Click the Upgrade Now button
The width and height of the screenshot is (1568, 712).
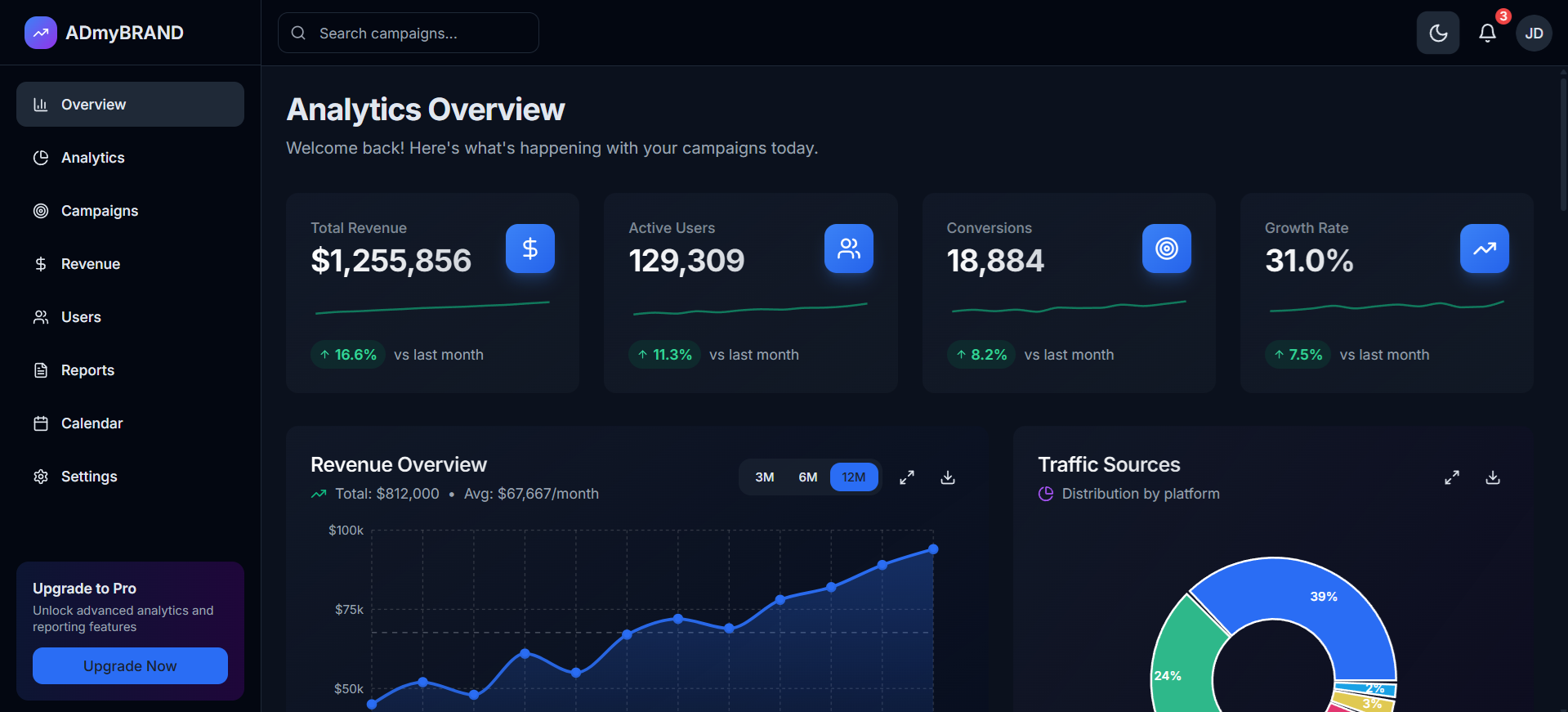(x=130, y=665)
